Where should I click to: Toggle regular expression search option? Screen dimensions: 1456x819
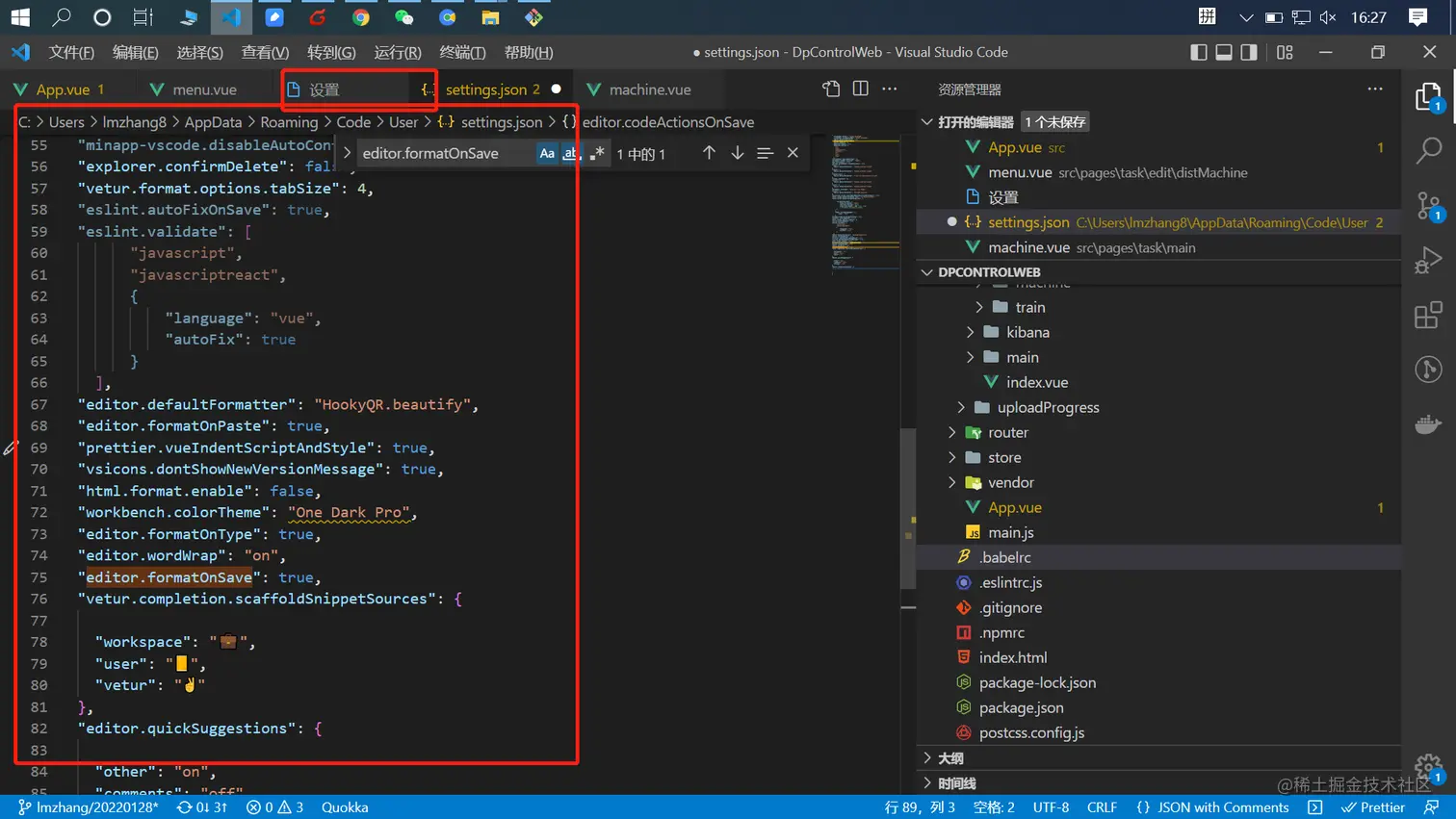pos(597,153)
